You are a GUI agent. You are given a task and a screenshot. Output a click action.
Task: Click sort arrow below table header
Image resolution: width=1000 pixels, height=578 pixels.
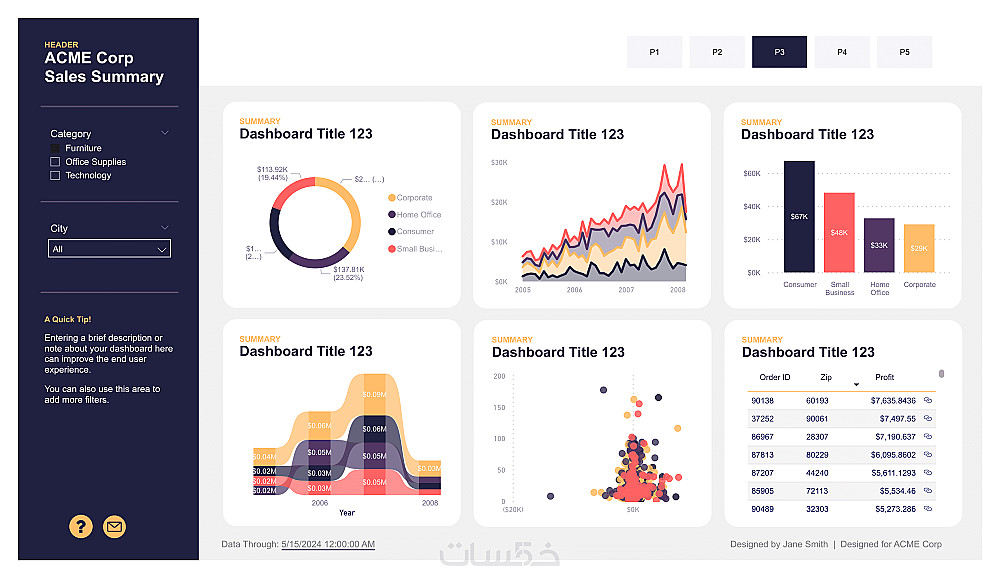click(856, 384)
